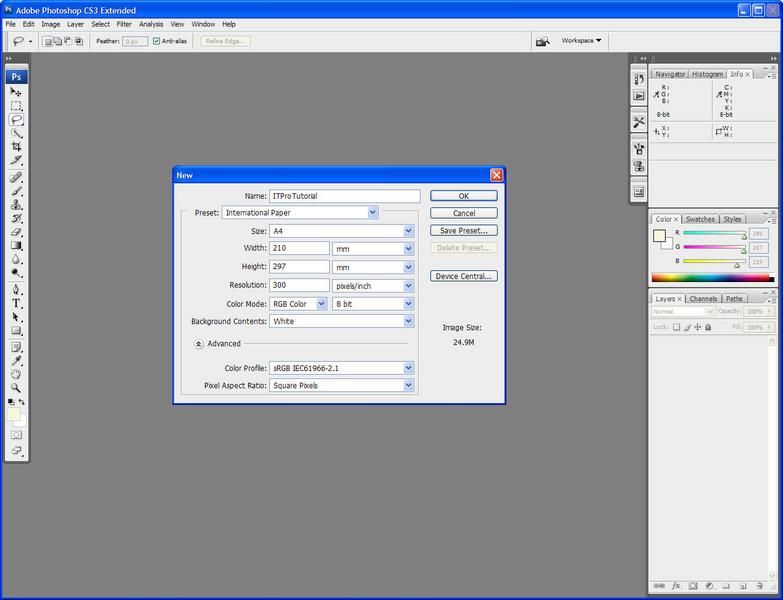This screenshot has height=600, width=783.
Task: Open the Size dropdown showing A4
Action: click(342, 231)
